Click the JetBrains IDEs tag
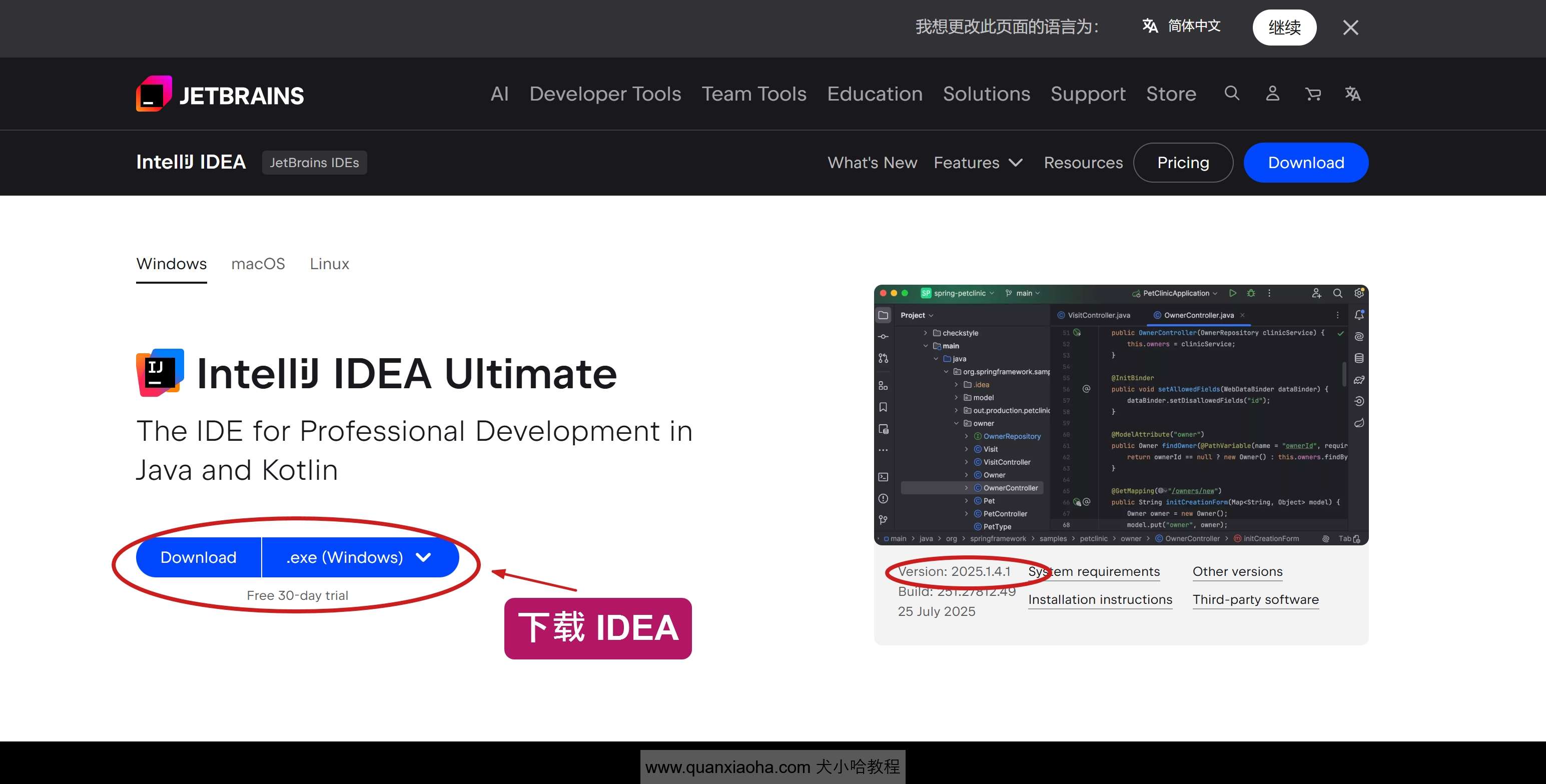1546x784 pixels. pyautogui.click(x=315, y=163)
